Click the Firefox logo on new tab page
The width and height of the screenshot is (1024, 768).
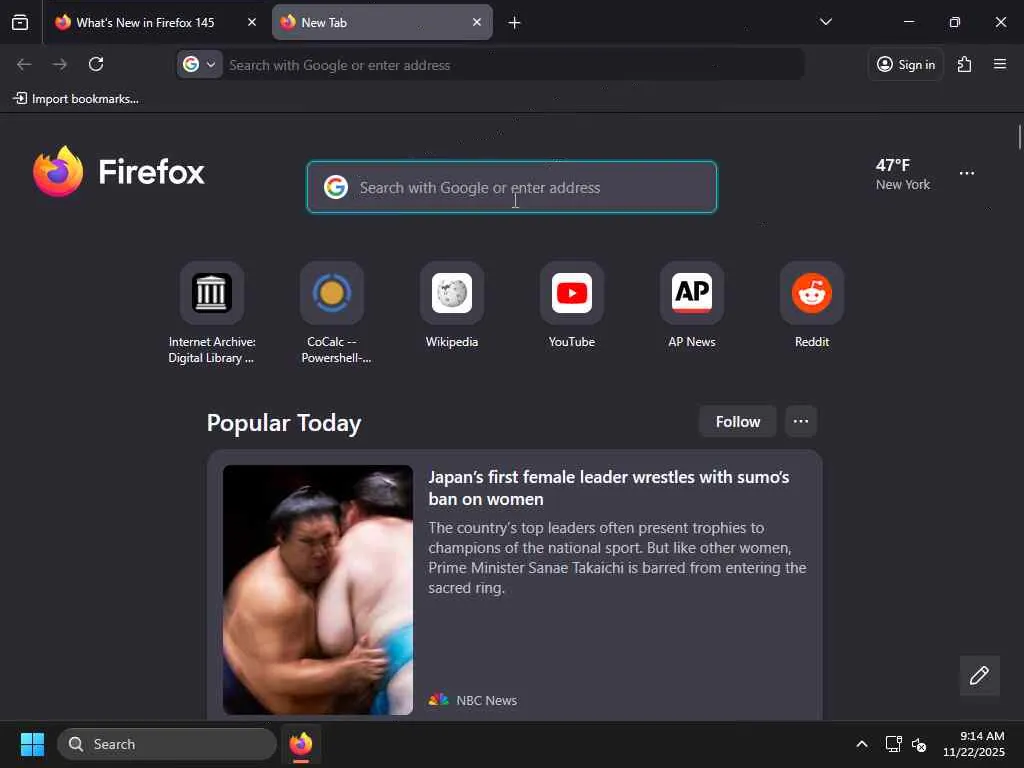[x=118, y=171]
